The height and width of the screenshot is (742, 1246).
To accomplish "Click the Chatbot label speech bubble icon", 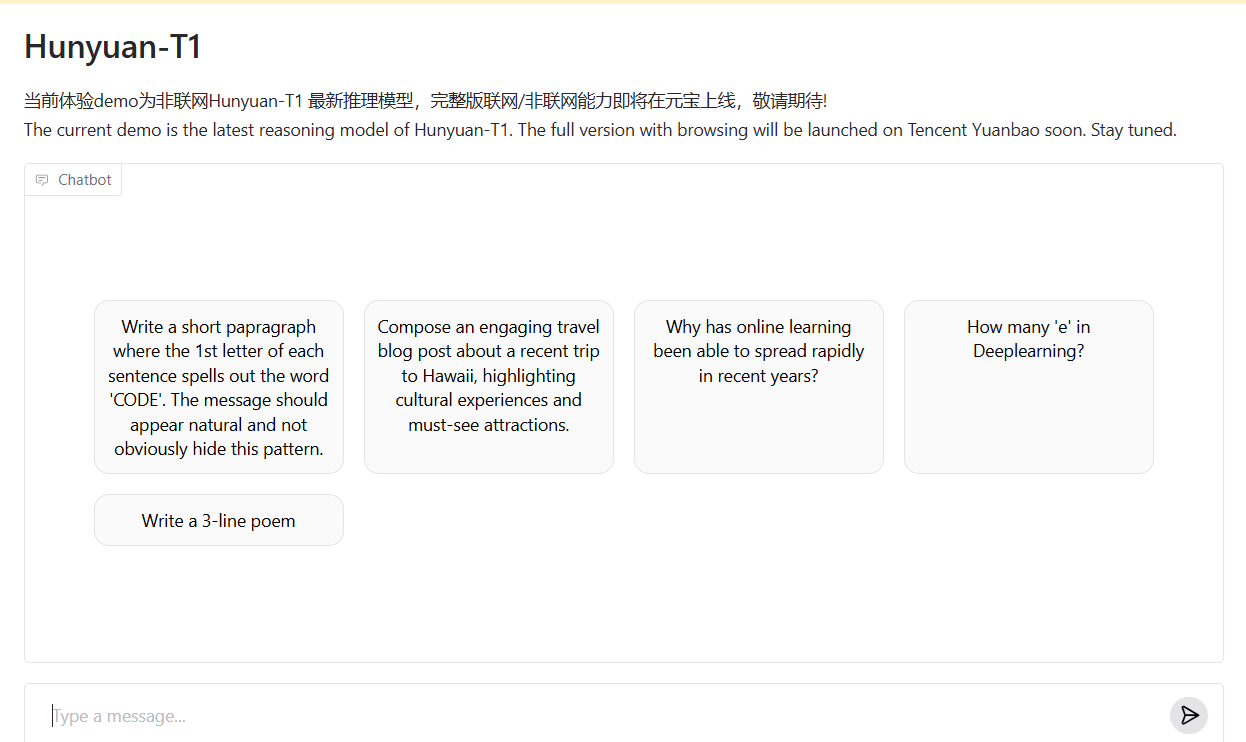I will tap(42, 180).
